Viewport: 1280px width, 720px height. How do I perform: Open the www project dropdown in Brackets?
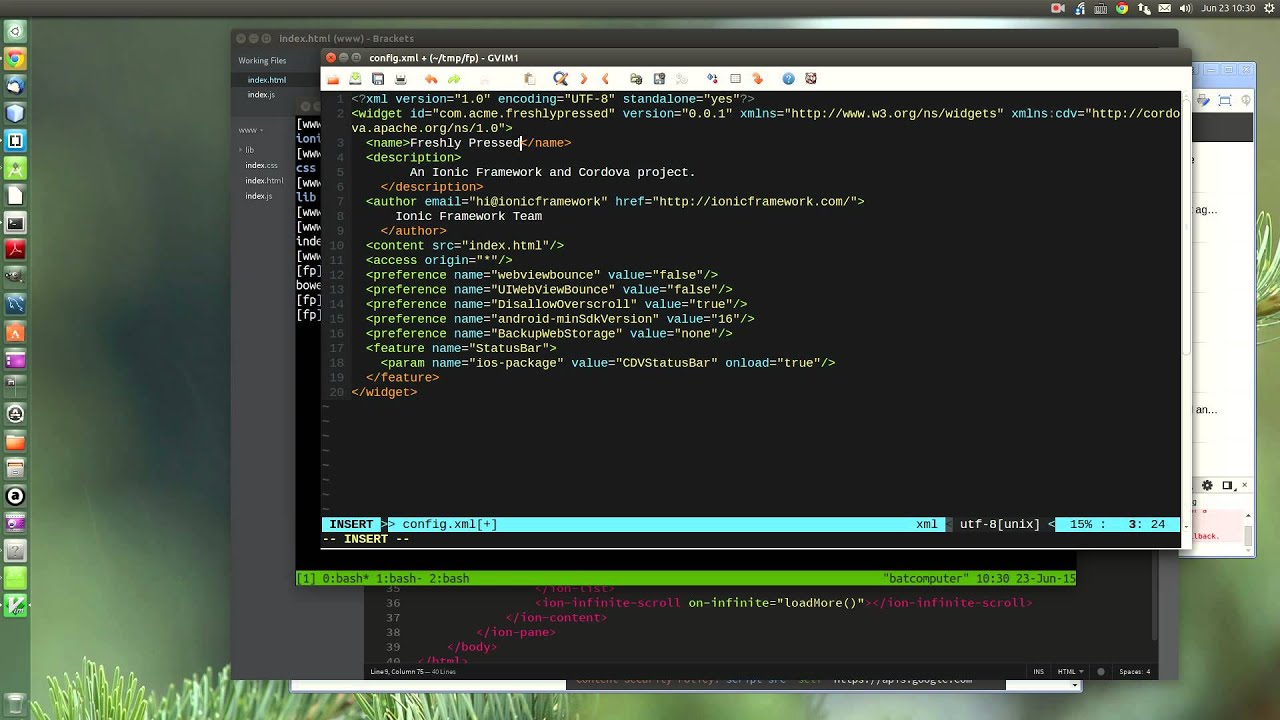tap(250, 130)
